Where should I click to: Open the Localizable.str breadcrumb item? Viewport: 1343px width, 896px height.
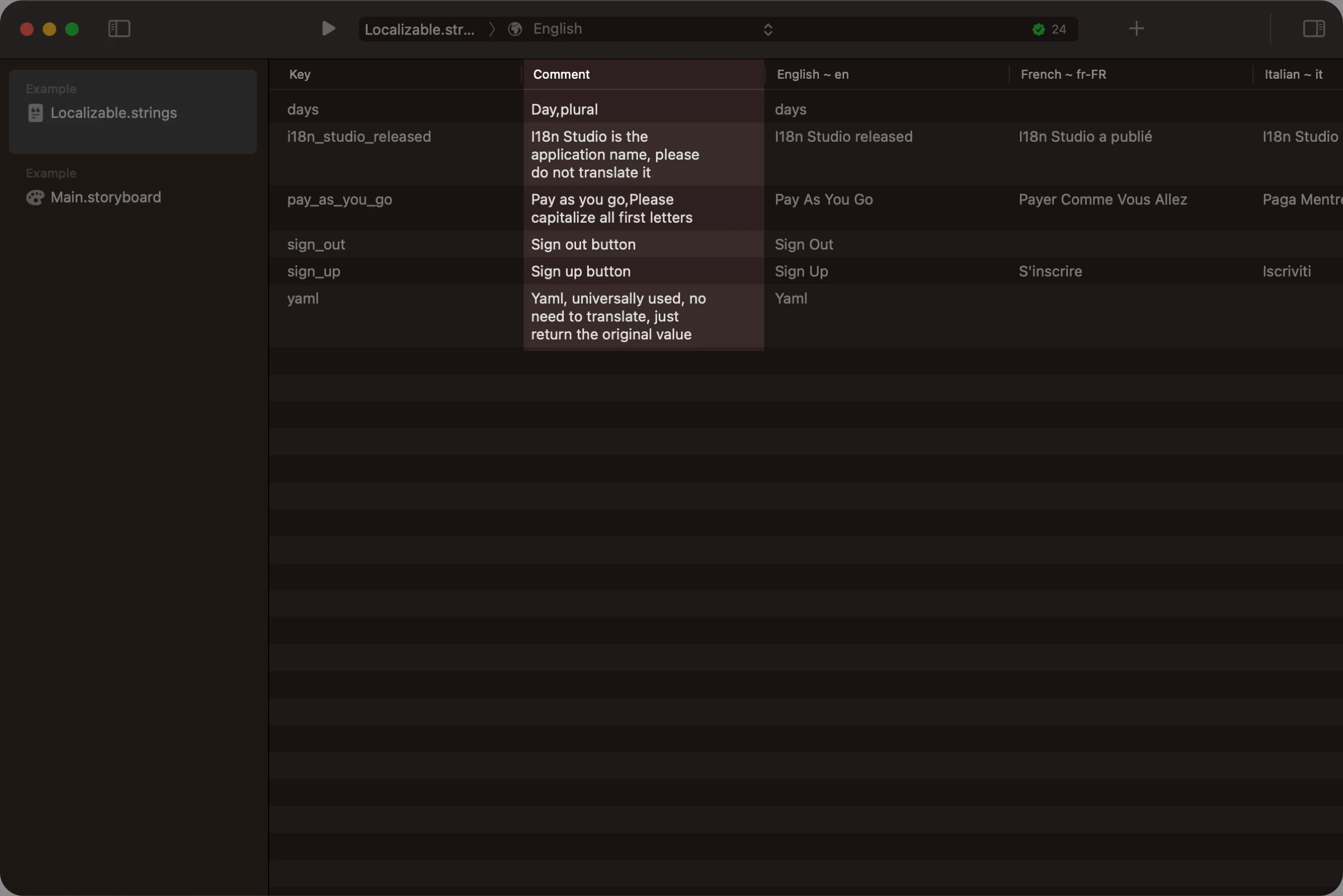[x=420, y=29]
